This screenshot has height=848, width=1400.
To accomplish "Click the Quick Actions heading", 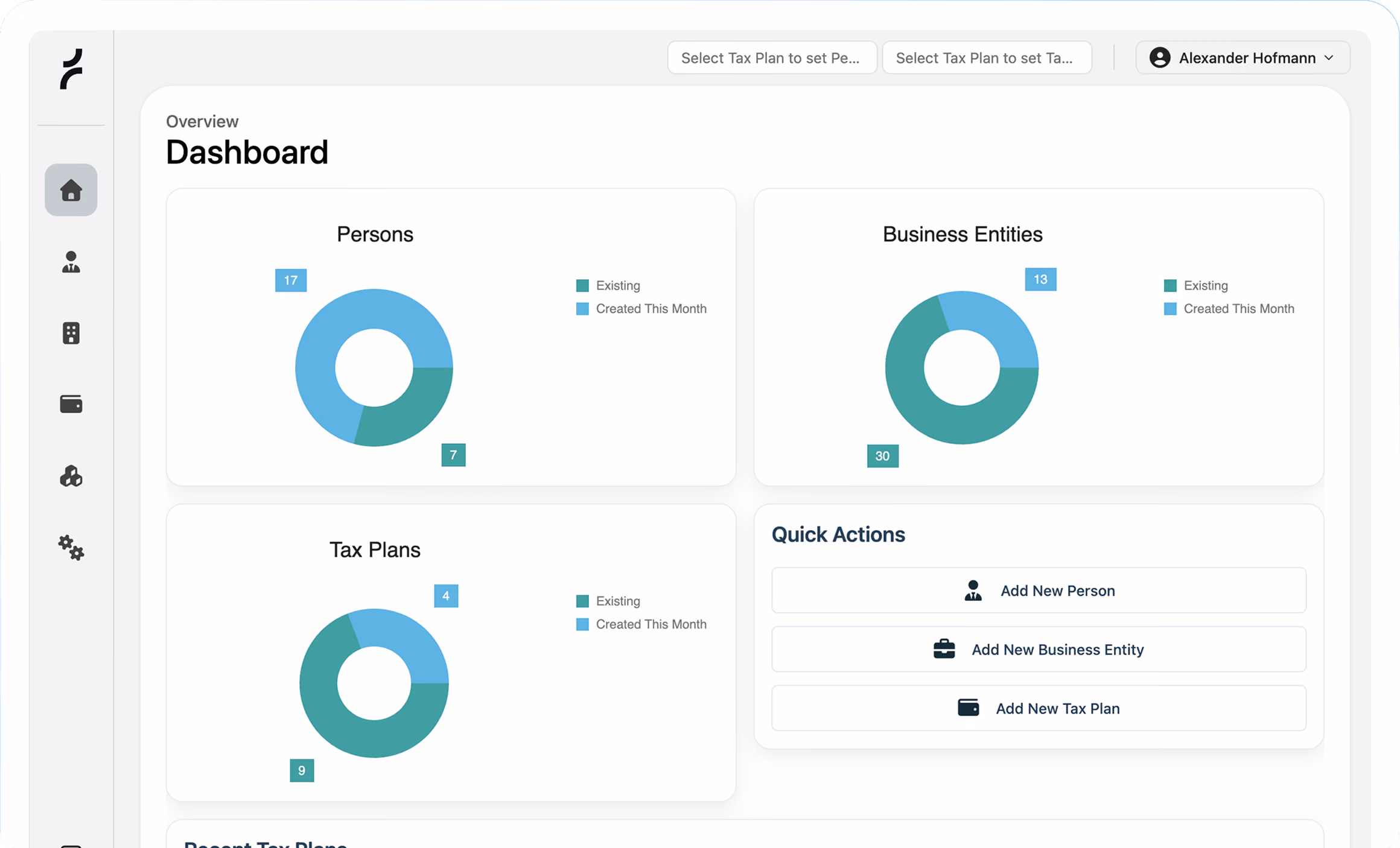I will point(838,534).
